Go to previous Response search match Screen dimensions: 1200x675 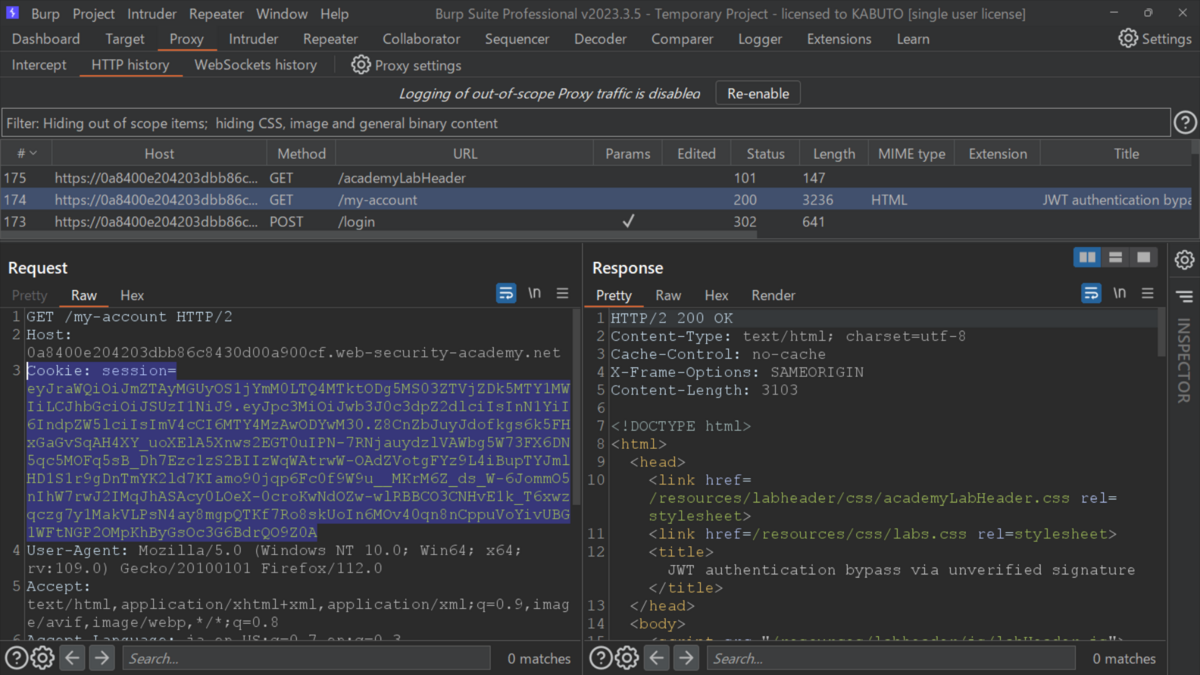pyautogui.click(x=657, y=658)
